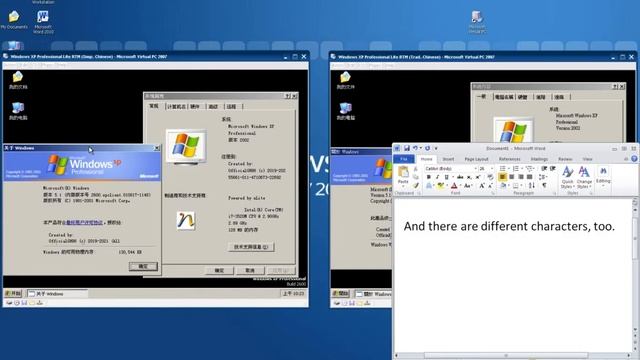Click 开始 Start button in left VM
Viewport: 640px width, 360px height.
(13, 293)
